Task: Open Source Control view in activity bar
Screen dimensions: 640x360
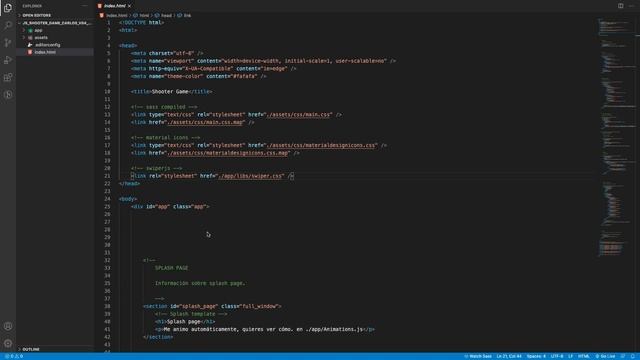Action: pos(8,43)
